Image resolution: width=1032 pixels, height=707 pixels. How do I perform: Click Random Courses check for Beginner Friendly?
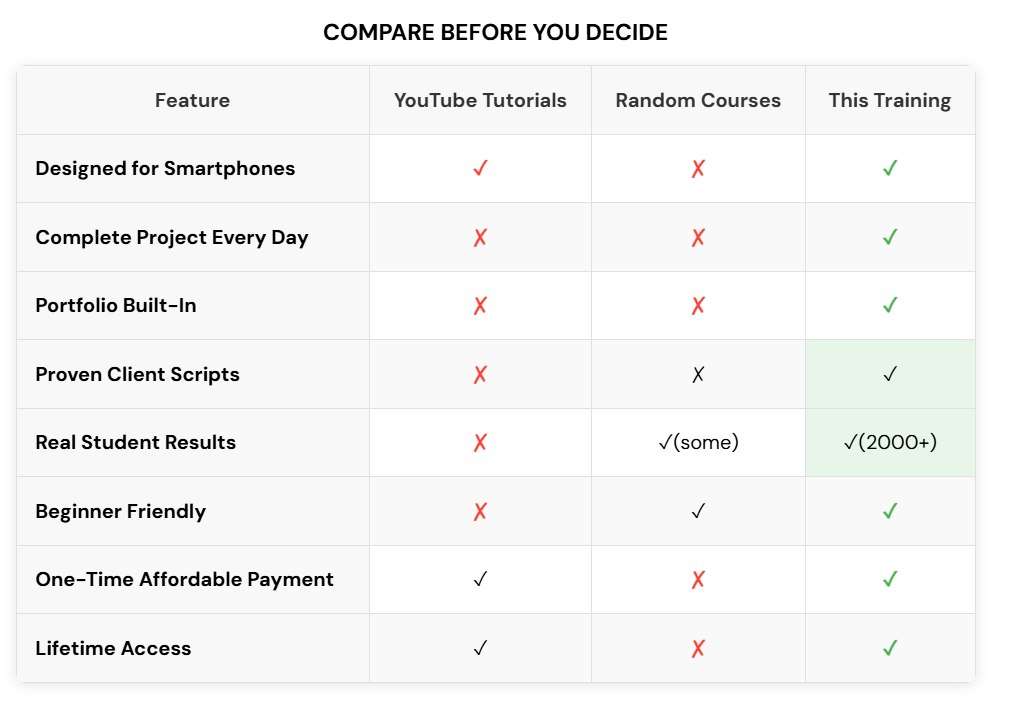[698, 511]
